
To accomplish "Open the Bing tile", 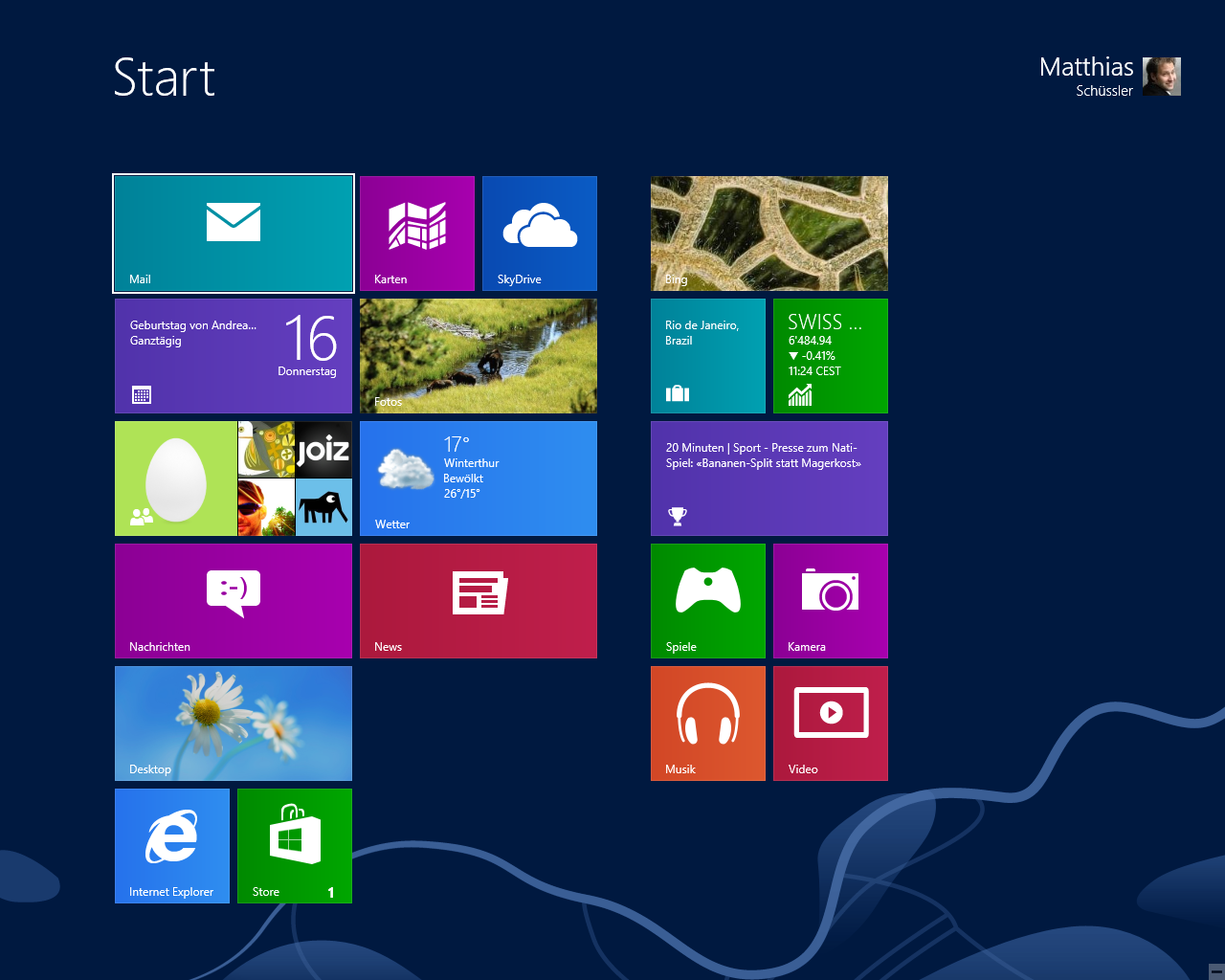I will coord(769,234).
